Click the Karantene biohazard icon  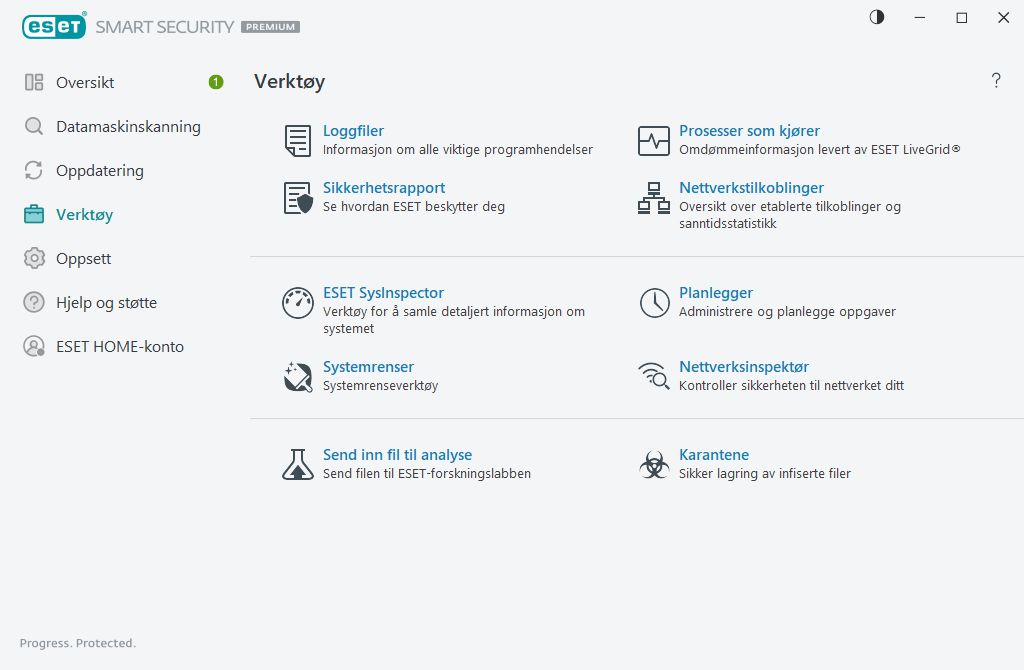[x=654, y=464]
